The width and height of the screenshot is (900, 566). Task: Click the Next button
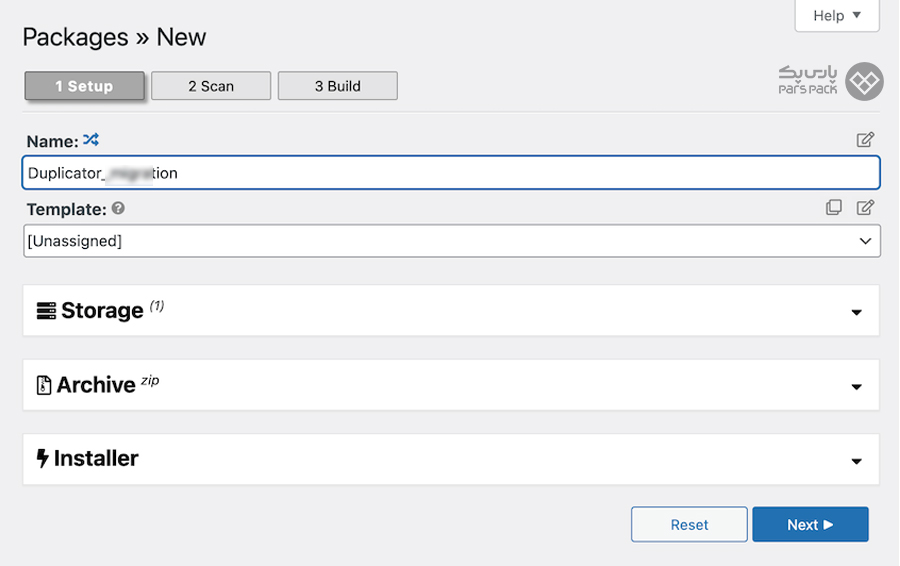point(810,524)
